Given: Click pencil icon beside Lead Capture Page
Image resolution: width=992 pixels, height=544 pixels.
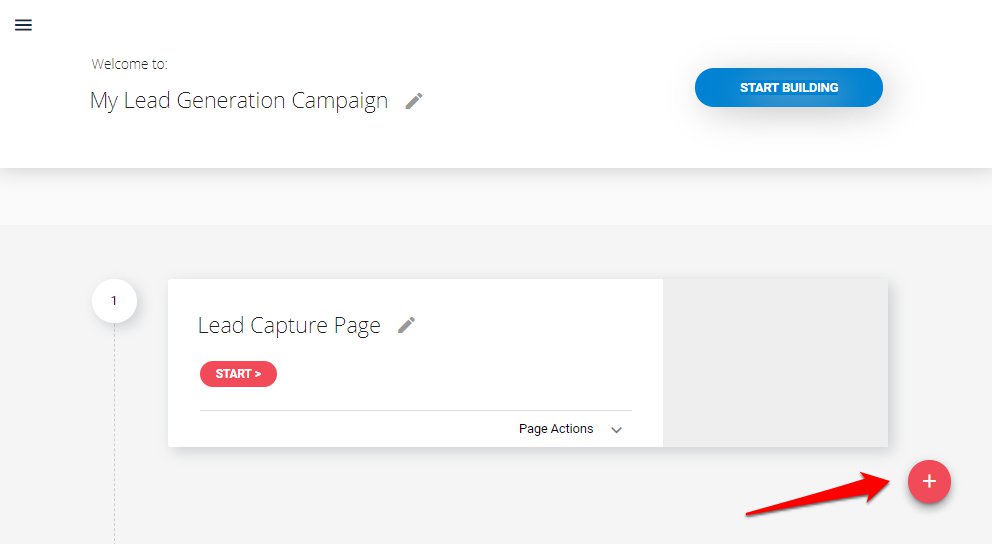Looking at the screenshot, I should tap(406, 325).
